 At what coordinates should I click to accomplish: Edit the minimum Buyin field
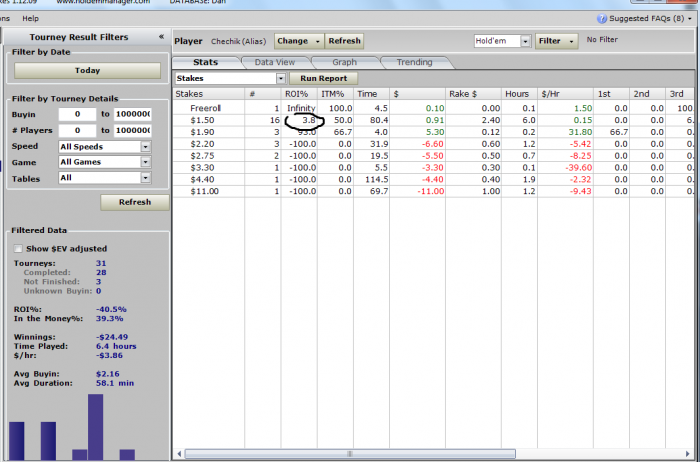(77, 114)
